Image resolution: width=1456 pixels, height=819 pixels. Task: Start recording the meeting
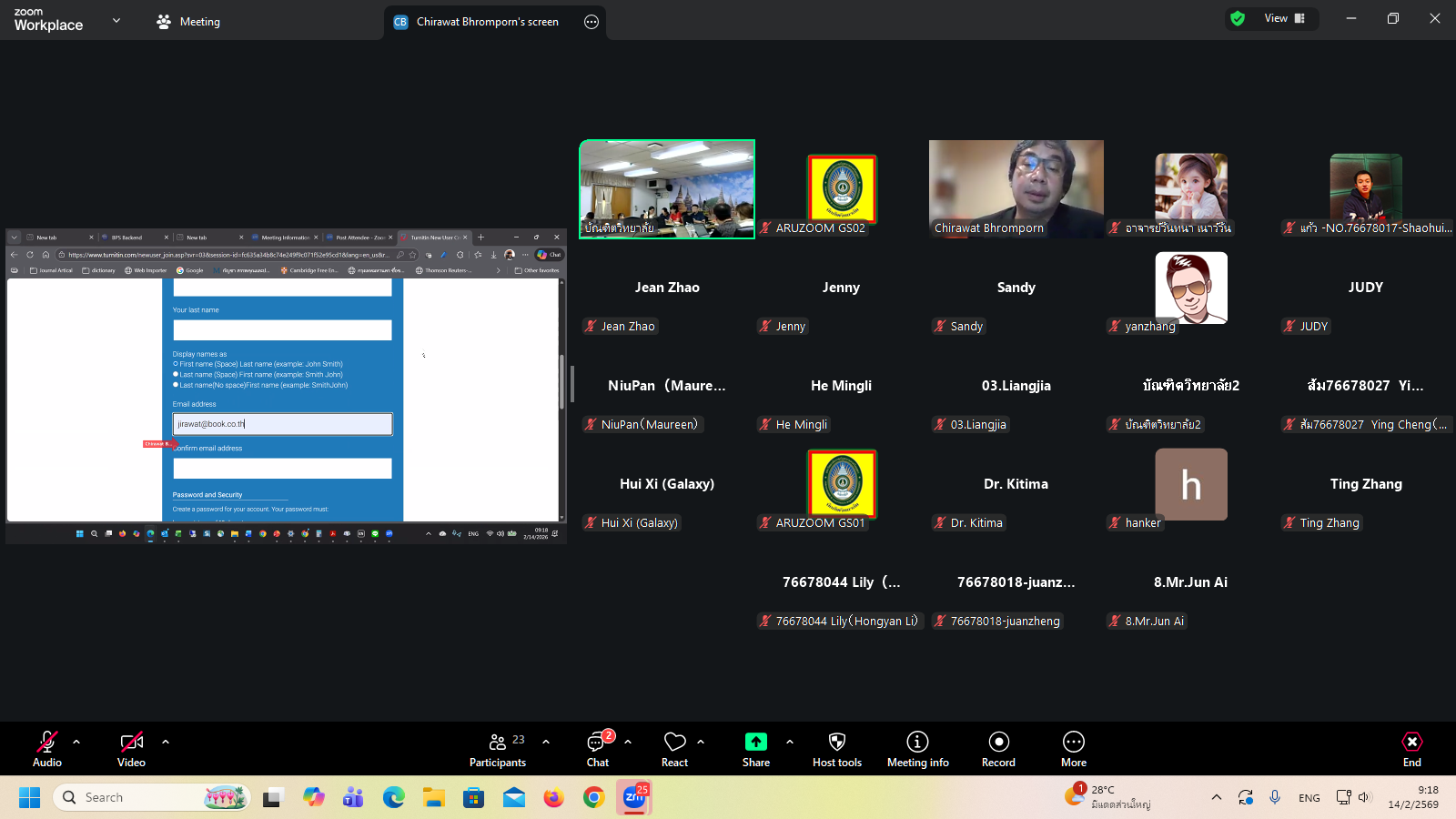[x=998, y=749]
